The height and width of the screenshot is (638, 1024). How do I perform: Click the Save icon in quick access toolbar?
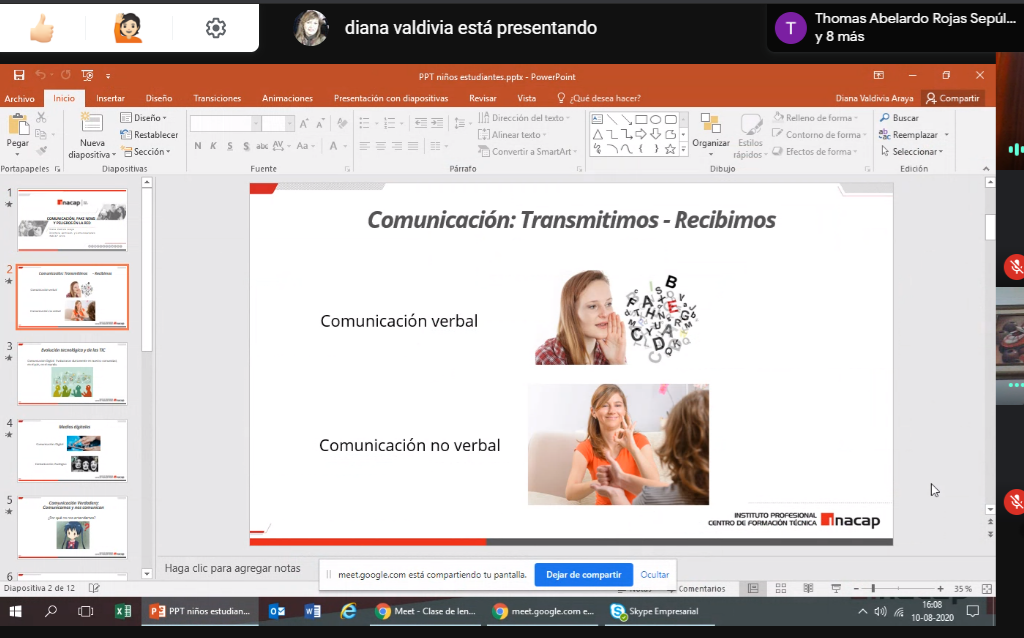click(x=19, y=76)
